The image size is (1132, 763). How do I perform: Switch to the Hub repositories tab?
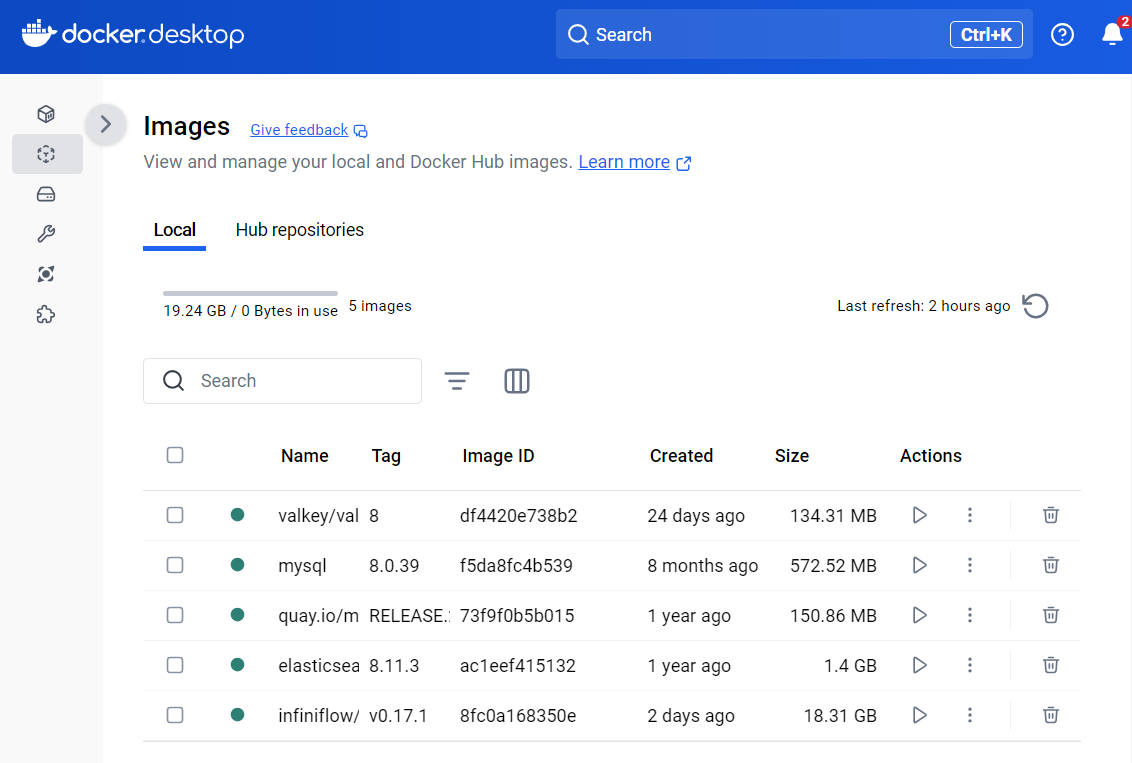pyautogui.click(x=300, y=230)
